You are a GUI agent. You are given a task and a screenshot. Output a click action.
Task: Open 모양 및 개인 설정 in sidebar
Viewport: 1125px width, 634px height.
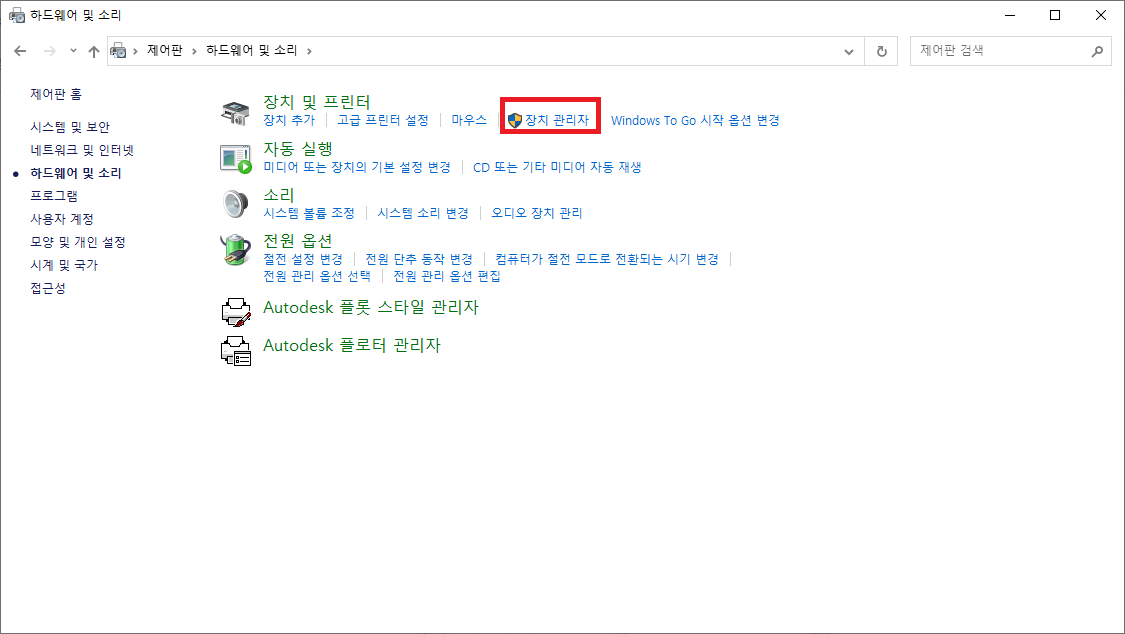coord(77,242)
